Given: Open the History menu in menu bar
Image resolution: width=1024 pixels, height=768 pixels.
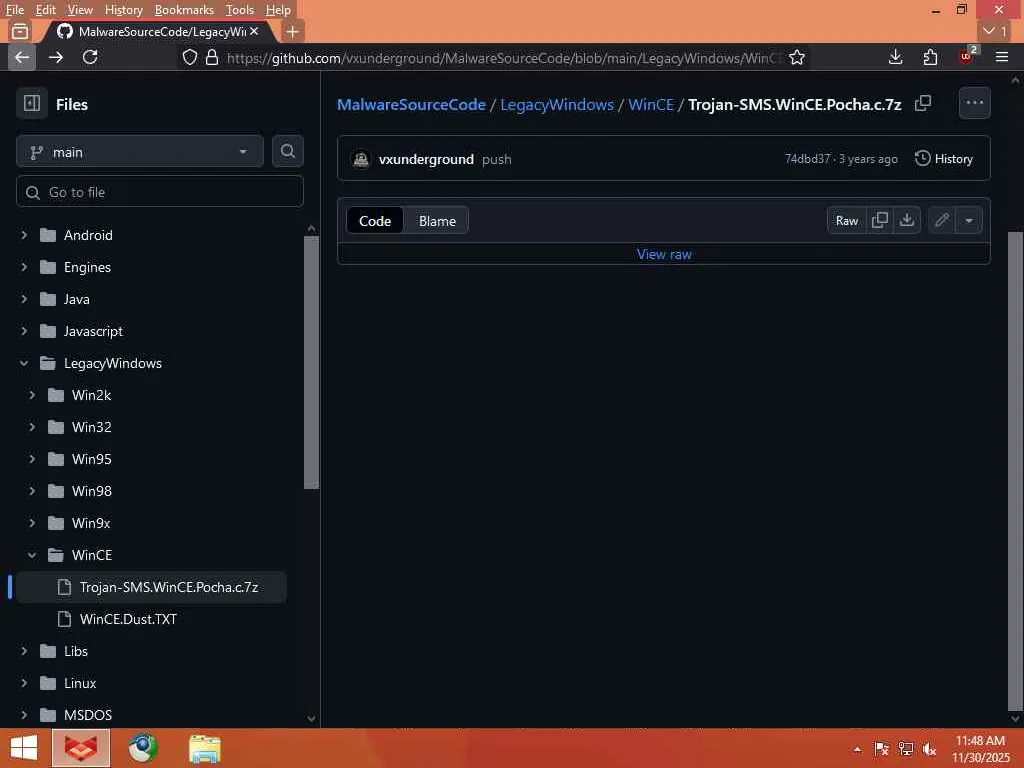Looking at the screenshot, I should click(123, 10).
